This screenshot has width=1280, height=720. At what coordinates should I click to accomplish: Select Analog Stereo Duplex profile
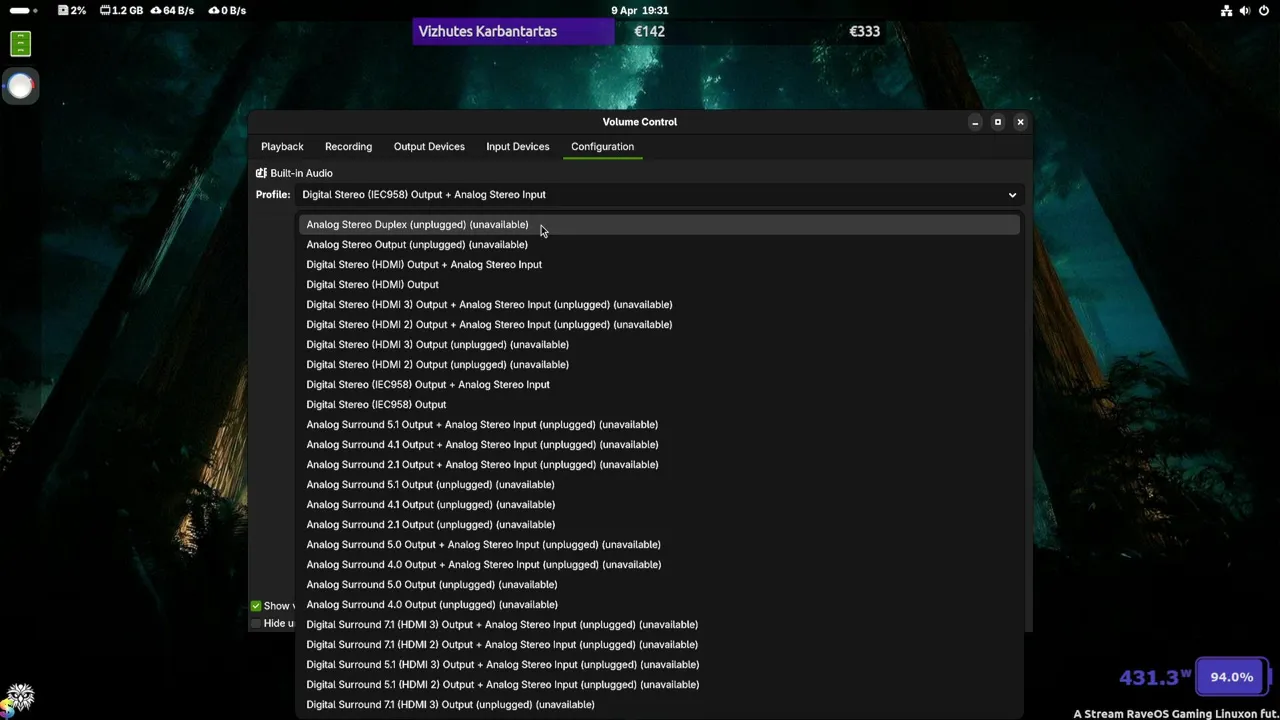659,225
